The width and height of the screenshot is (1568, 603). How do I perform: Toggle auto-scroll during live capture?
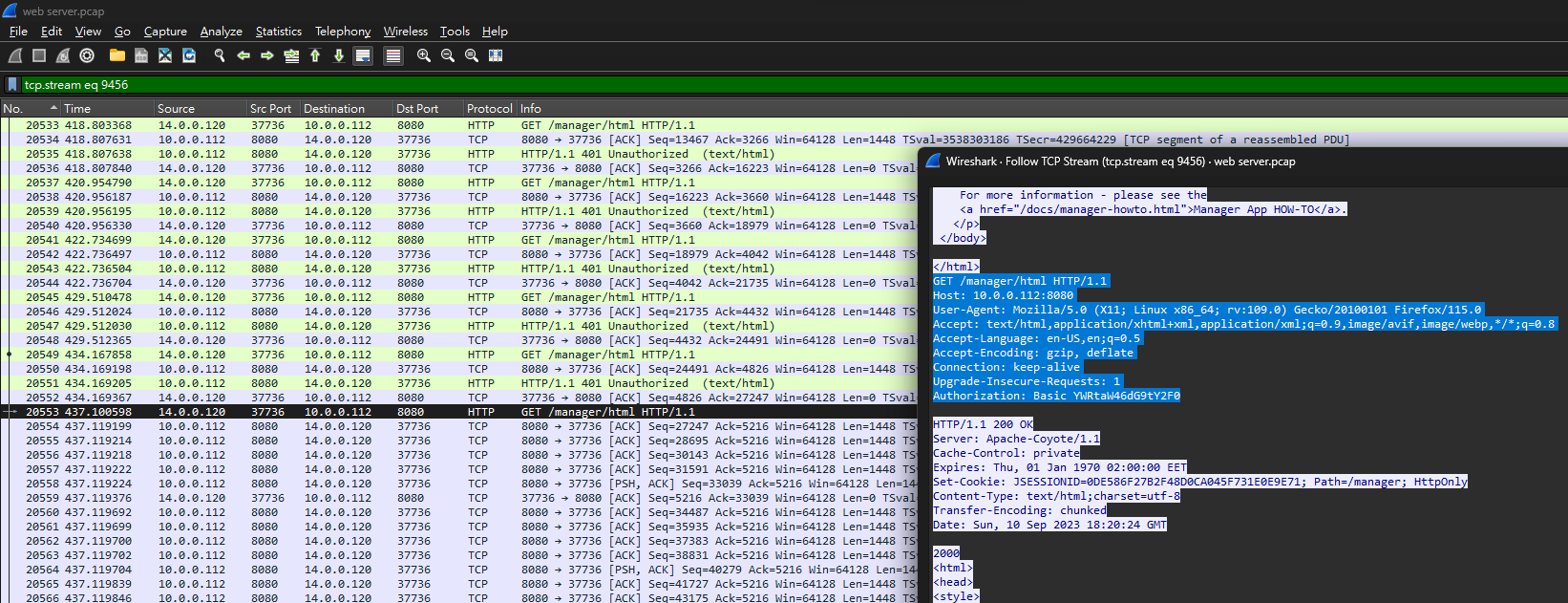tap(363, 55)
